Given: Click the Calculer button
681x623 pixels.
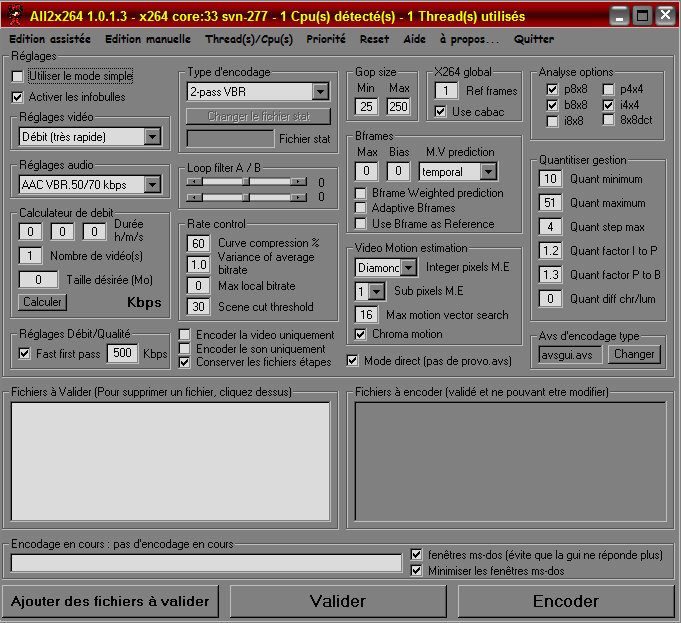Looking at the screenshot, I should (42, 302).
